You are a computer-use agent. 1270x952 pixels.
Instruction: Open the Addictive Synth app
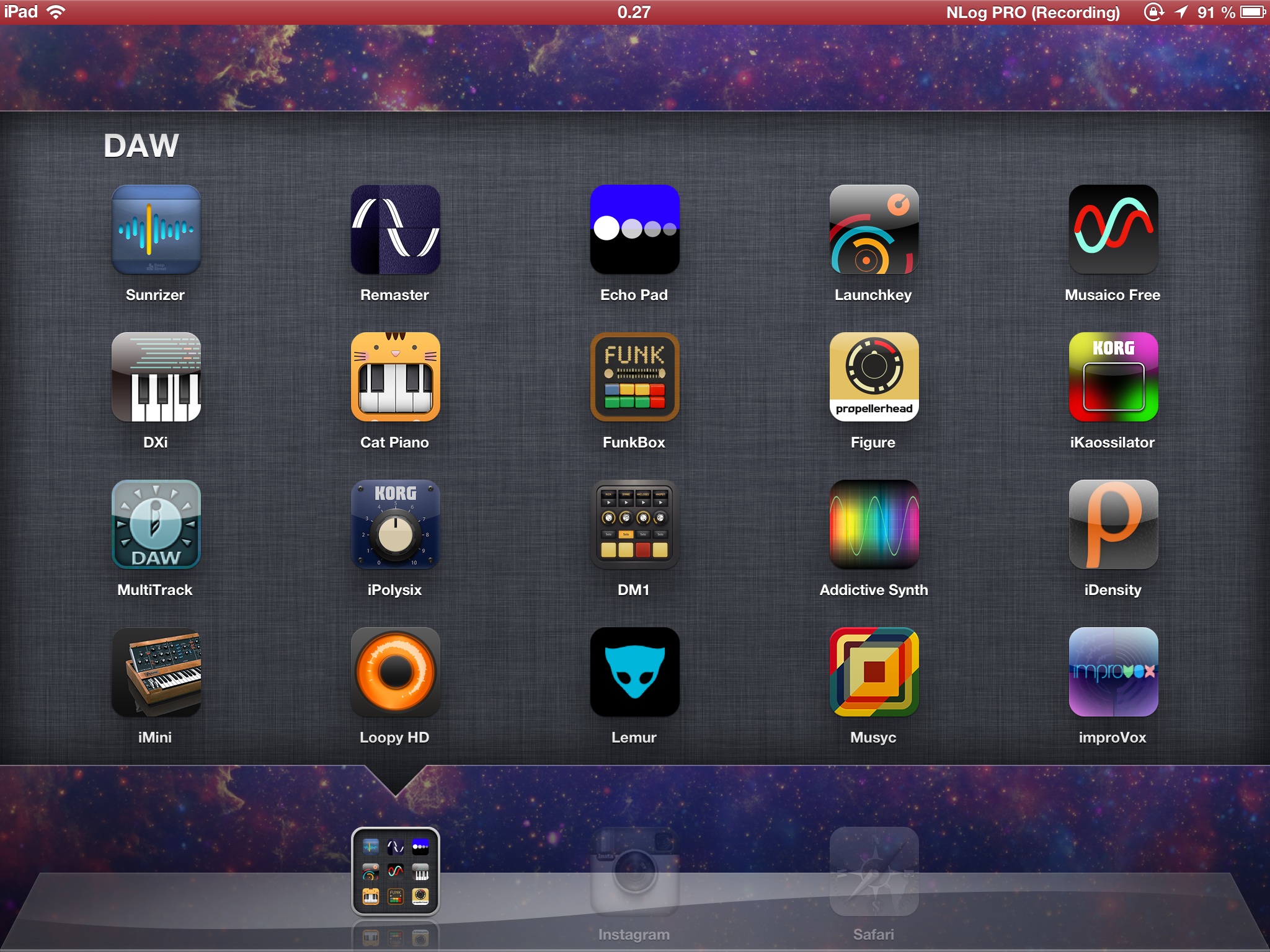click(874, 524)
